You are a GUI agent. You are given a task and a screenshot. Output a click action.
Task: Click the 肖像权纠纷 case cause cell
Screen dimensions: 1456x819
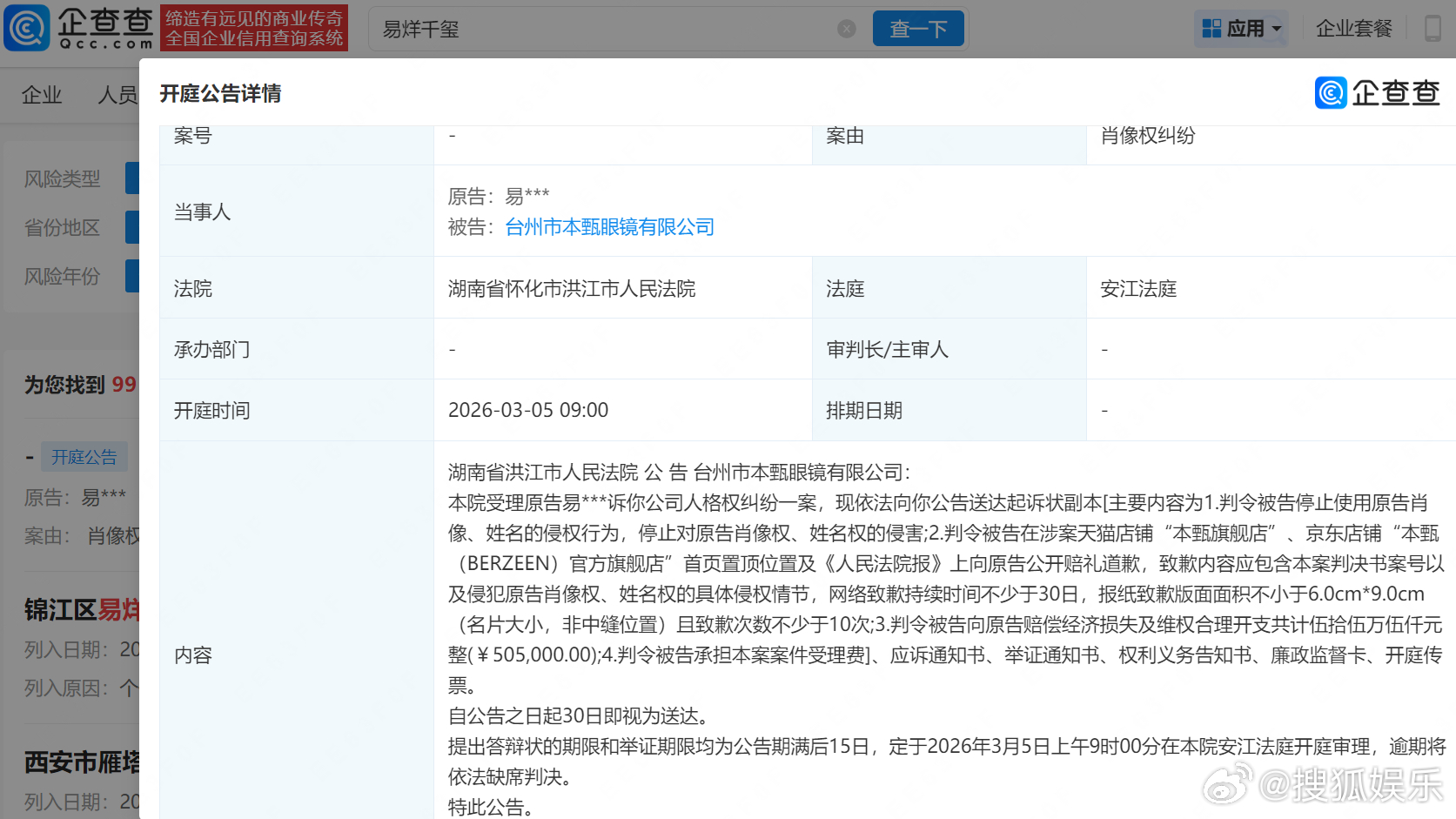click(x=1148, y=136)
